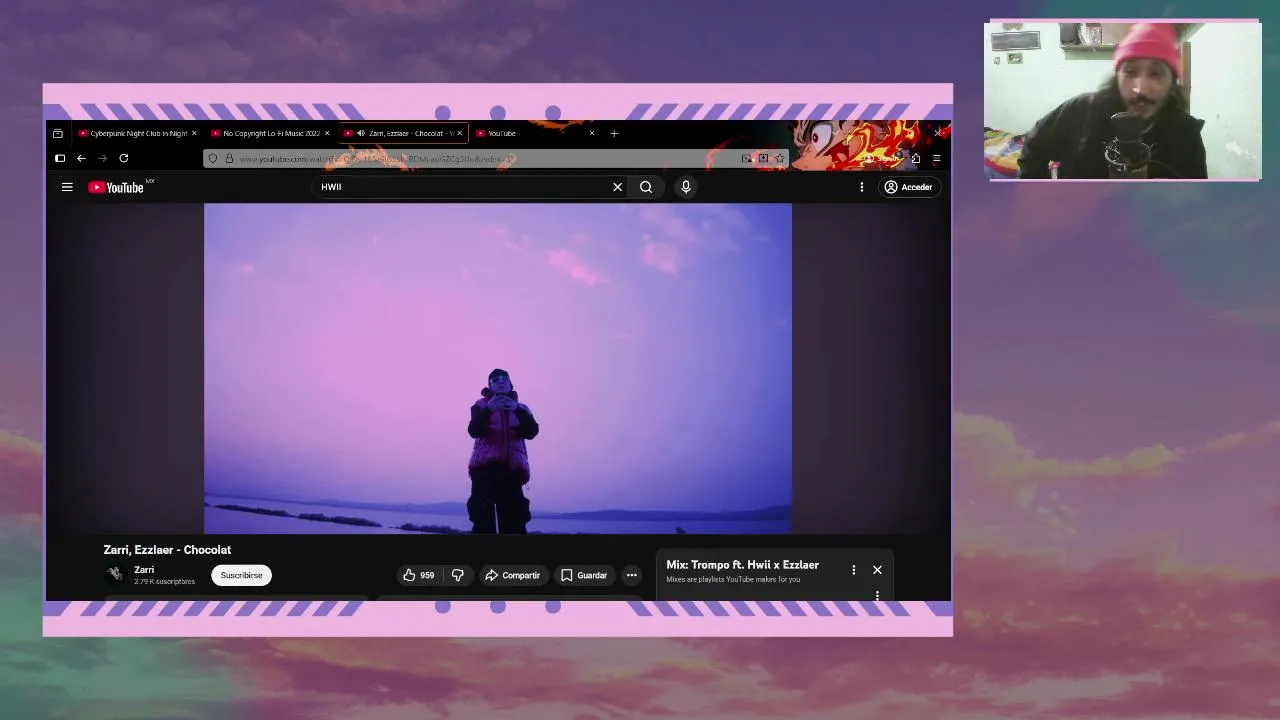1280x720 pixels.
Task: Open the tab list icon left of tabs
Action: click(x=58, y=133)
